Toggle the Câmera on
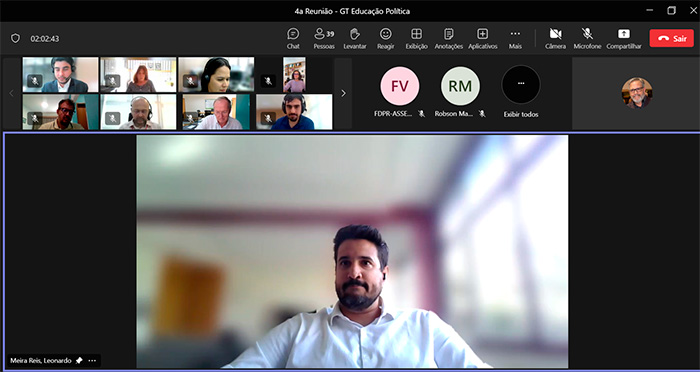Viewport: 700px width, 372px height. tap(555, 38)
